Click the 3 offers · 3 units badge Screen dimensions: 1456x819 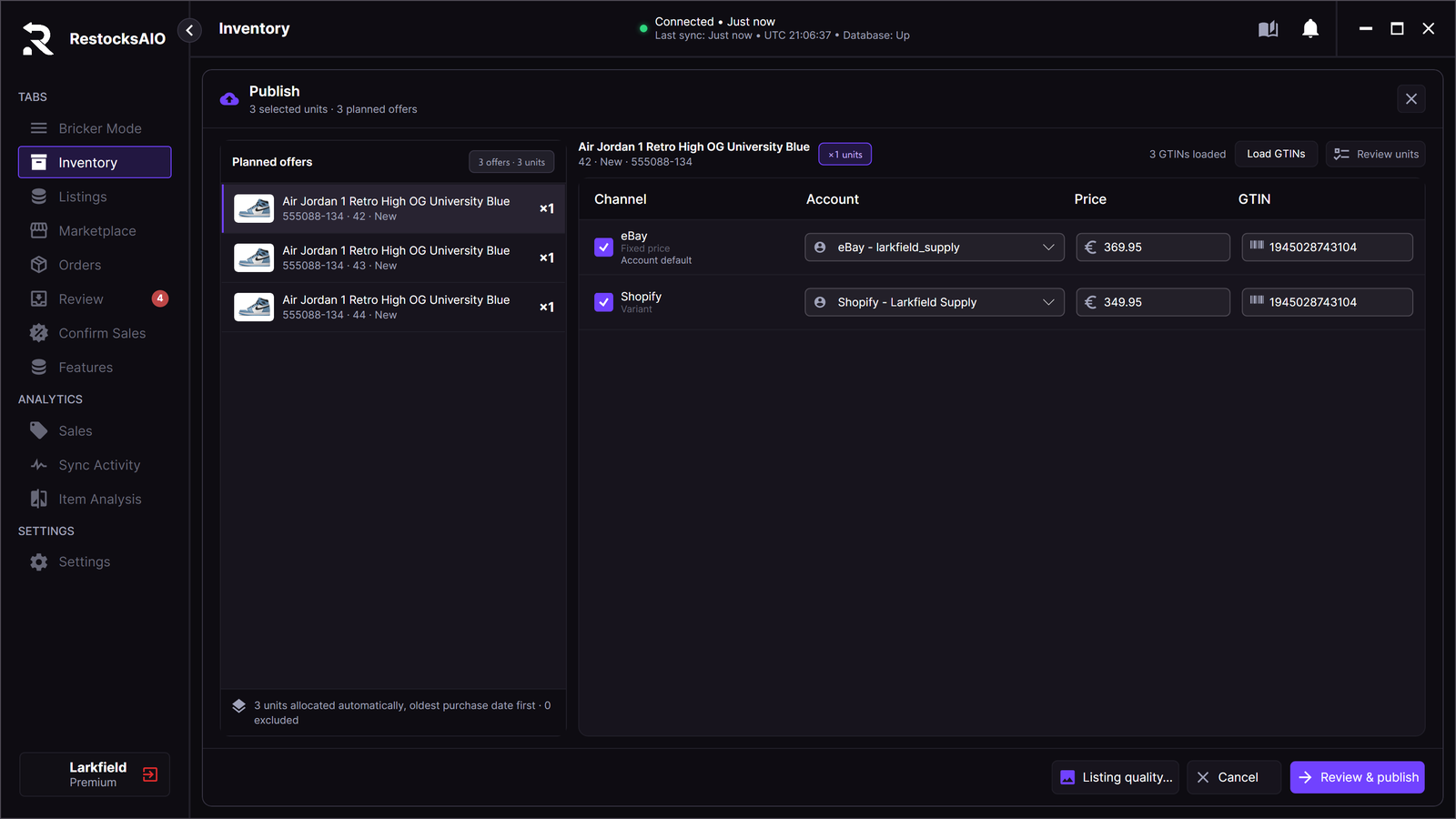click(x=511, y=162)
